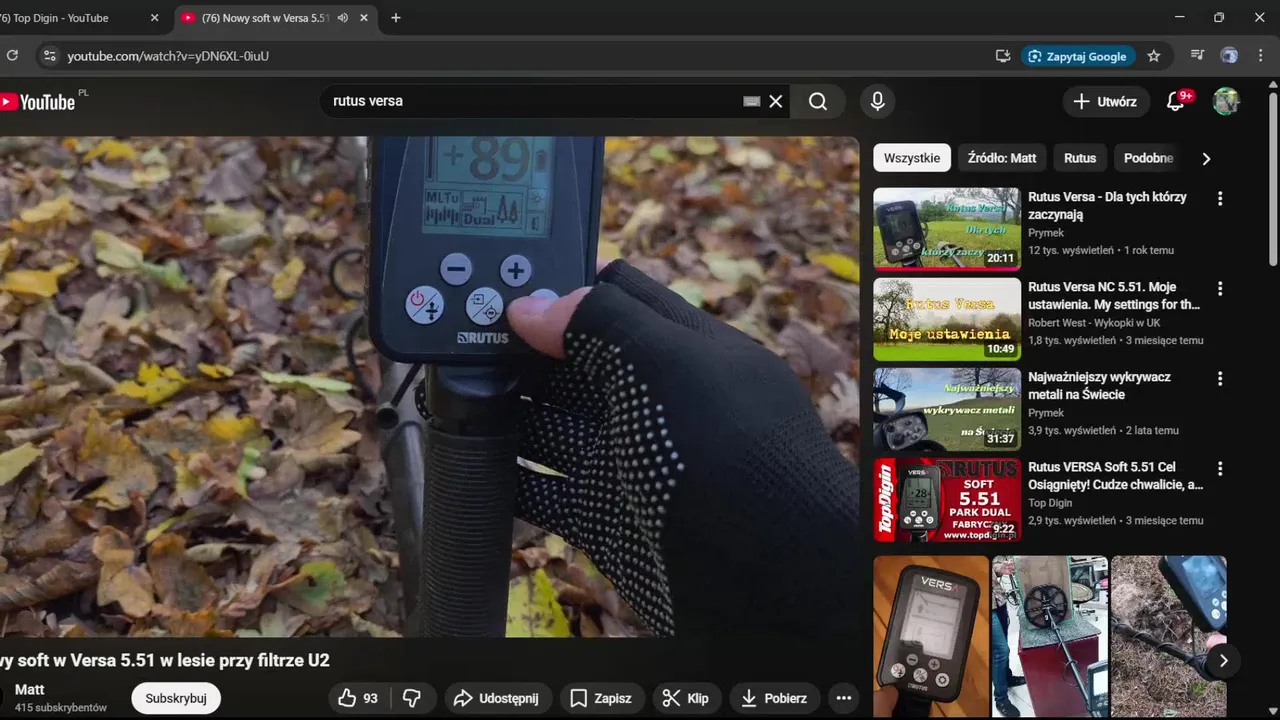This screenshot has width=1280, height=720.
Task: Bookmark this page with the star
Action: 1154,56
